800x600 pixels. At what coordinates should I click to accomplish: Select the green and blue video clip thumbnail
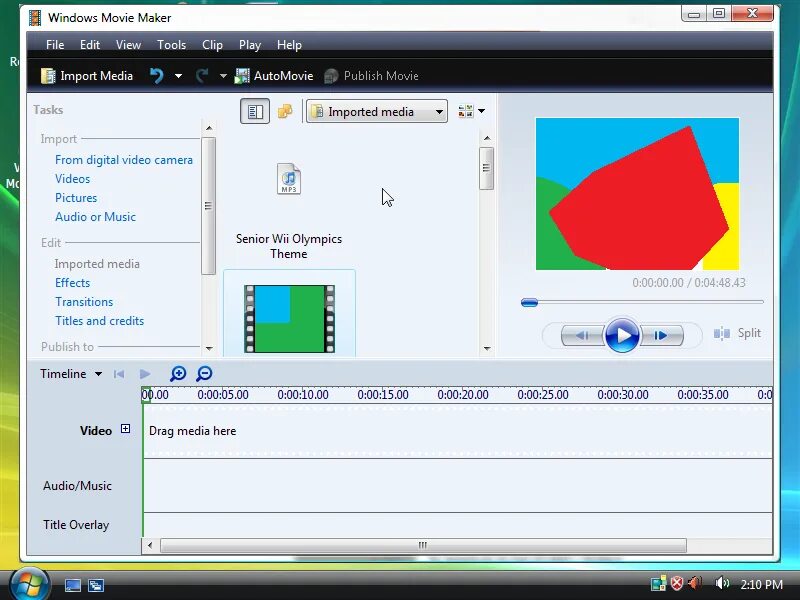point(289,318)
